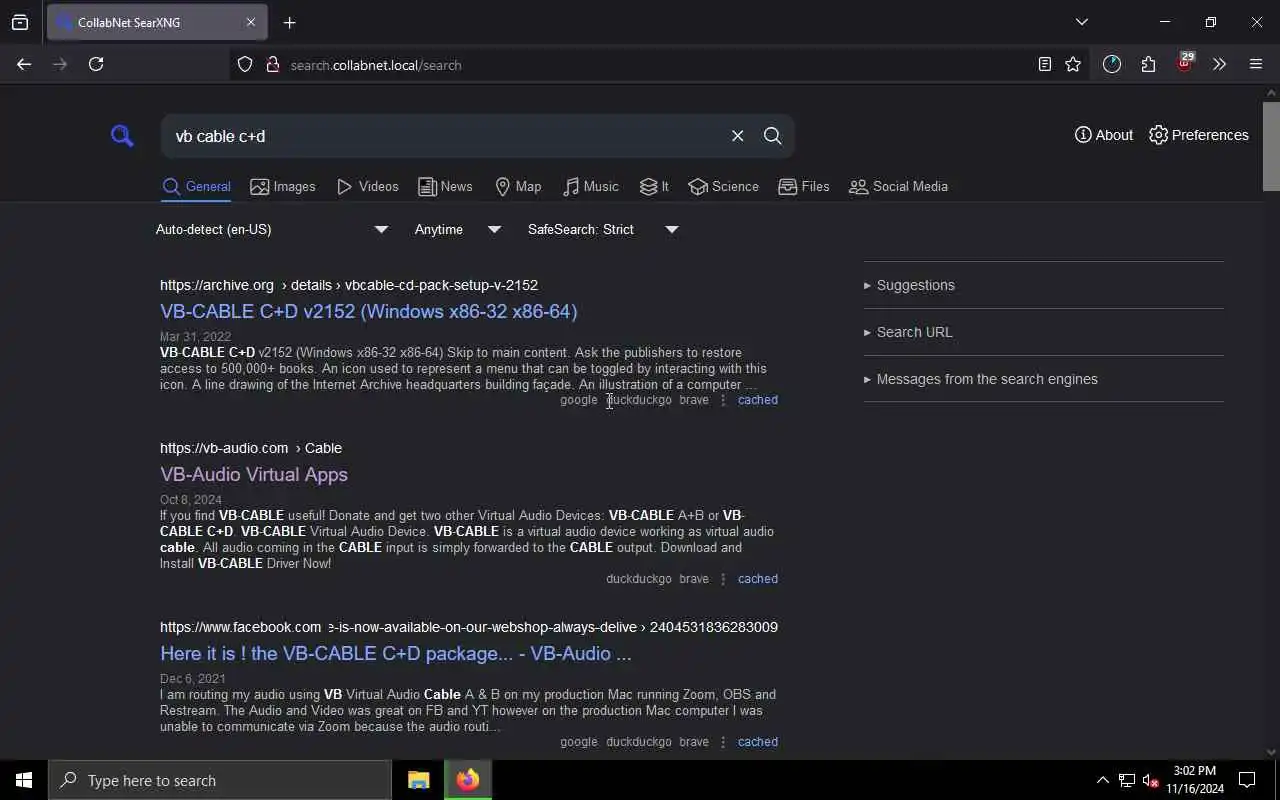Viewport: 1280px width, 800px height.
Task: Show site connection lock information
Action: 272,64
